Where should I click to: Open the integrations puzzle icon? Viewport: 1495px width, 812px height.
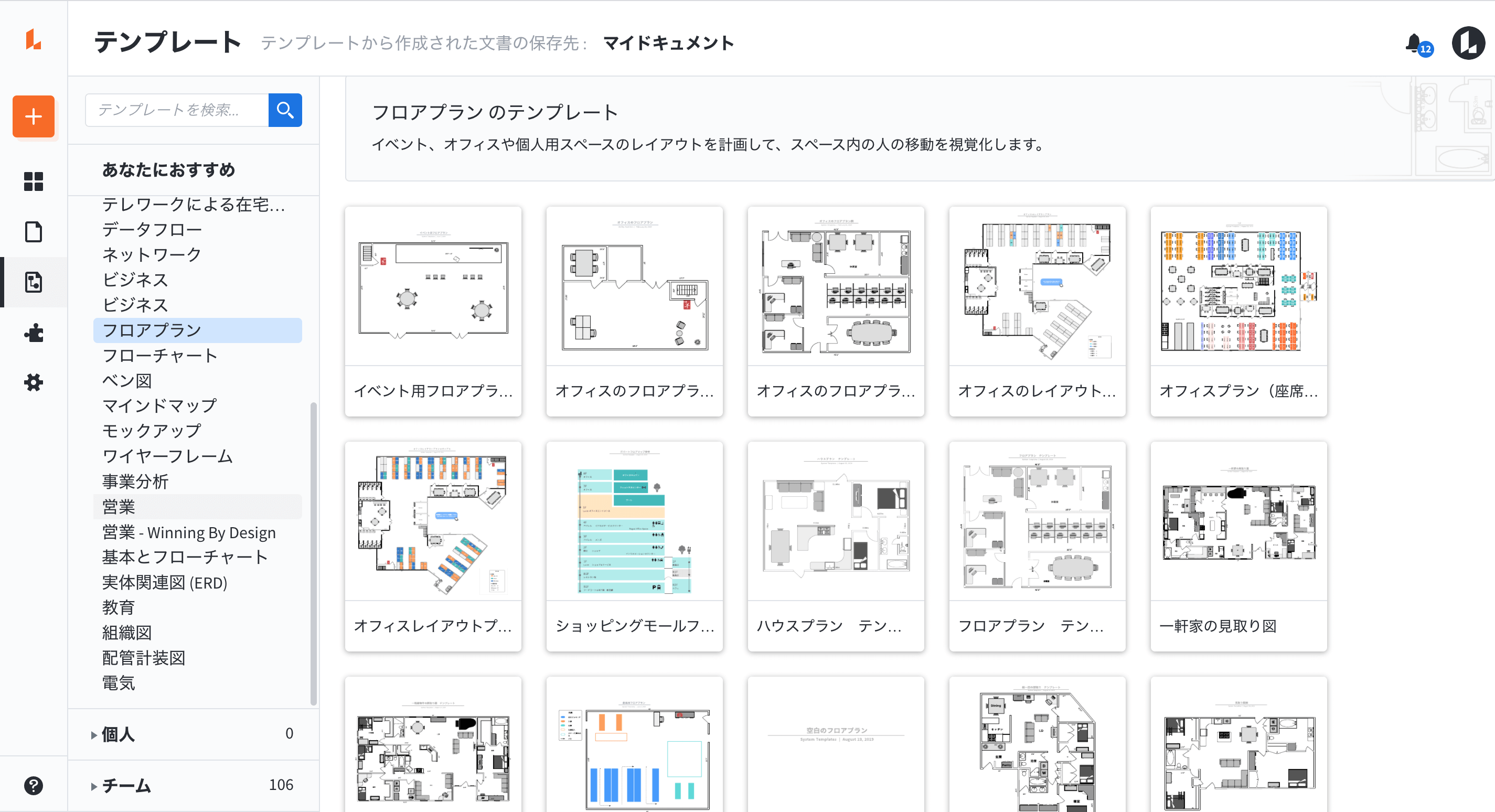click(x=34, y=333)
